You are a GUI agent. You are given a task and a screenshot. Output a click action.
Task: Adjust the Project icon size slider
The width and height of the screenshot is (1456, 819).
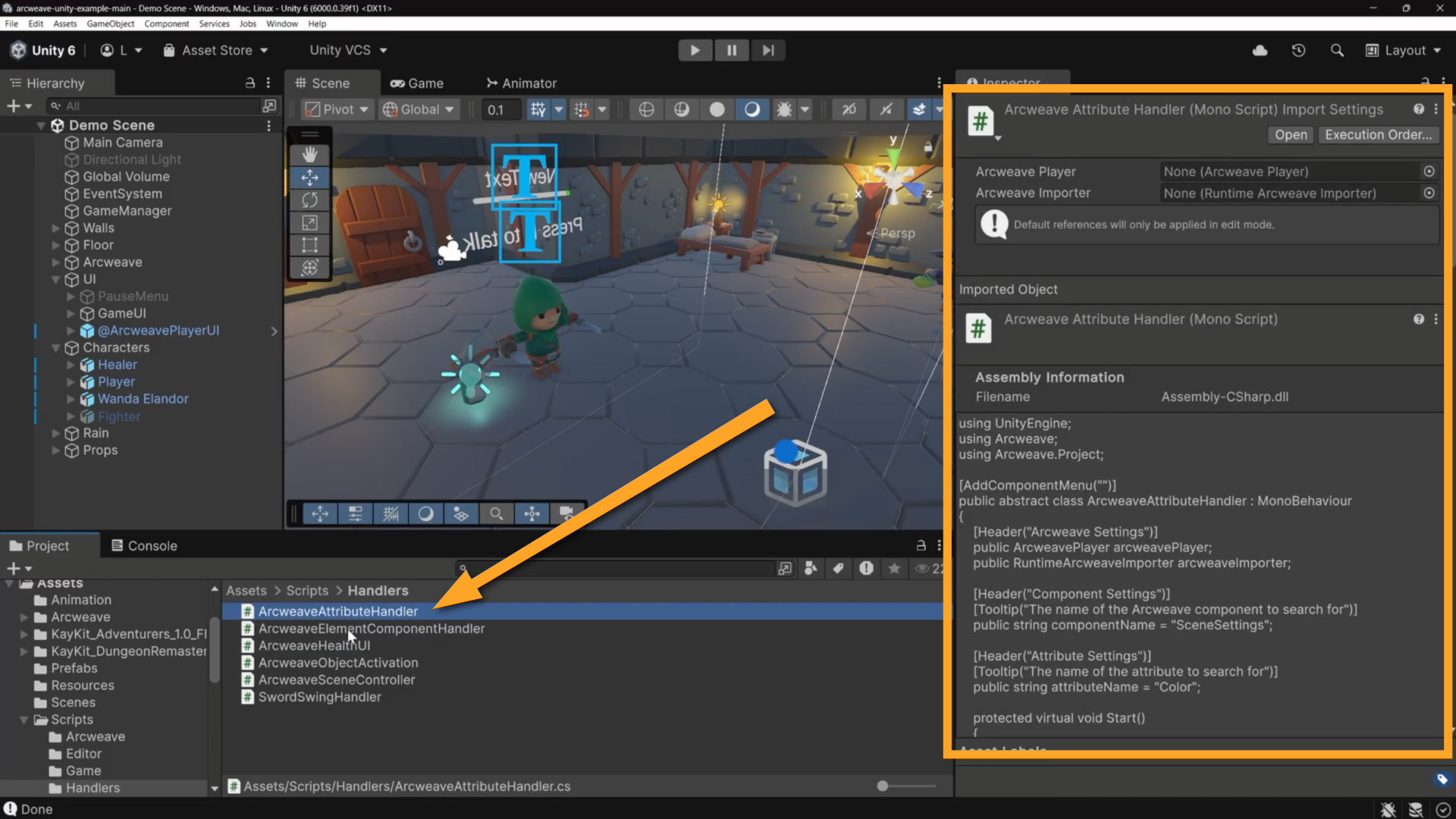click(x=883, y=786)
